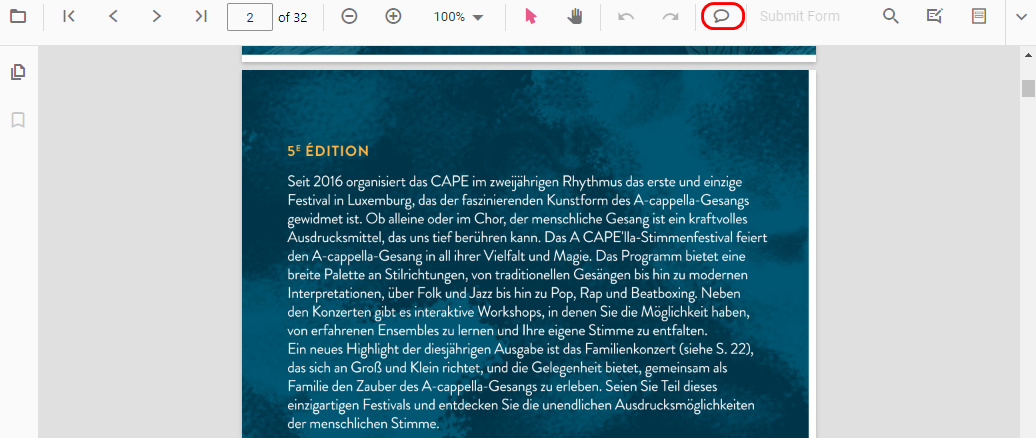Go to the next page
This screenshot has height=438, width=1036.
pos(157,17)
